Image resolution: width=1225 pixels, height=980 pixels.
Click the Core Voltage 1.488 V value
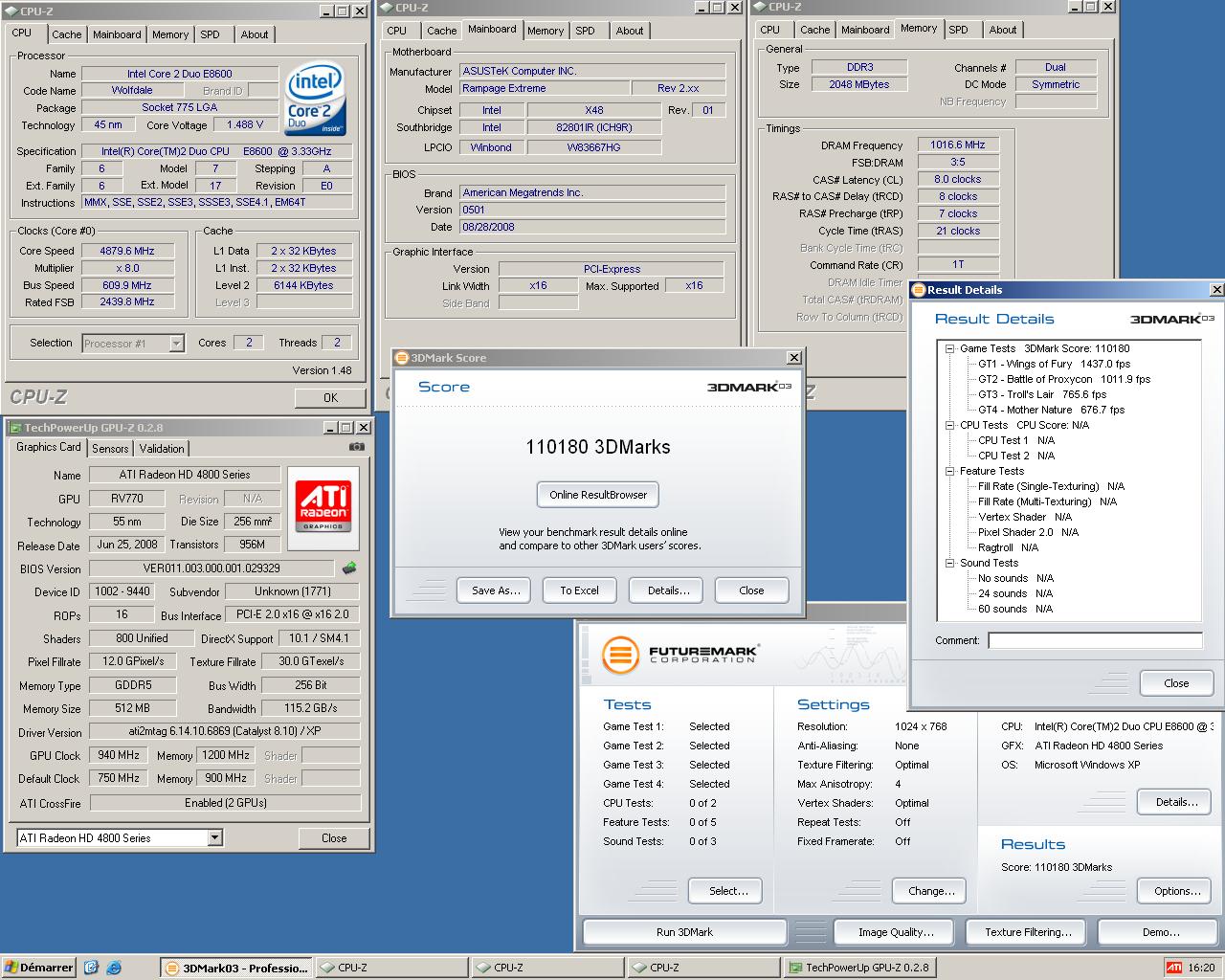click(x=245, y=124)
